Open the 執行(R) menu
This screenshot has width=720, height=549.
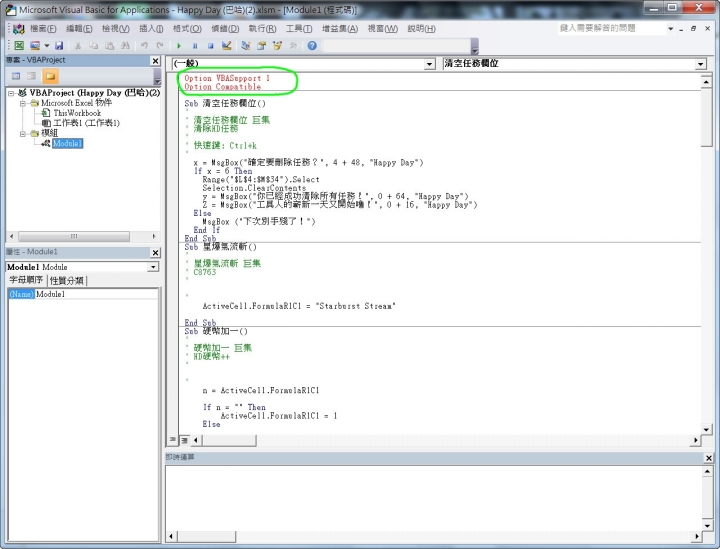[x=262, y=28]
